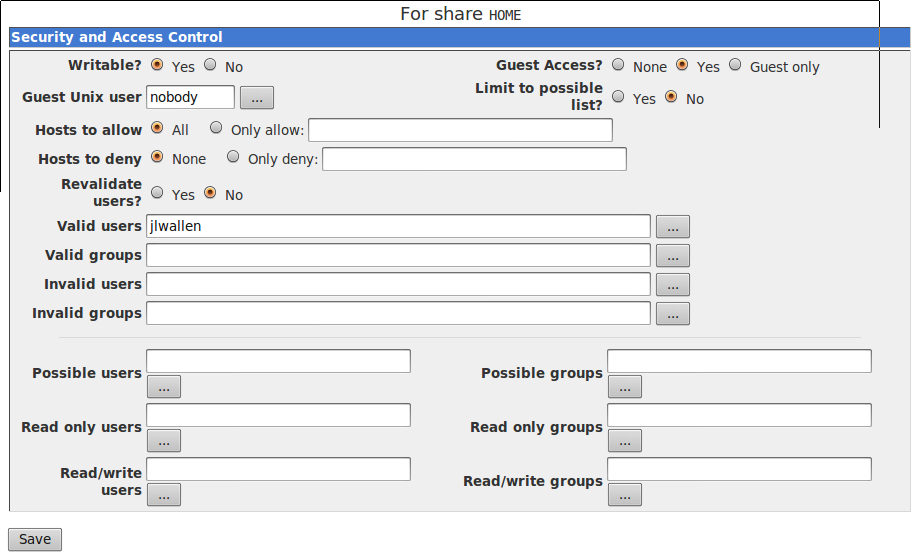The height and width of the screenshot is (558, 917).
Task: Open browse button for Valid users
Action: point(672,227)
